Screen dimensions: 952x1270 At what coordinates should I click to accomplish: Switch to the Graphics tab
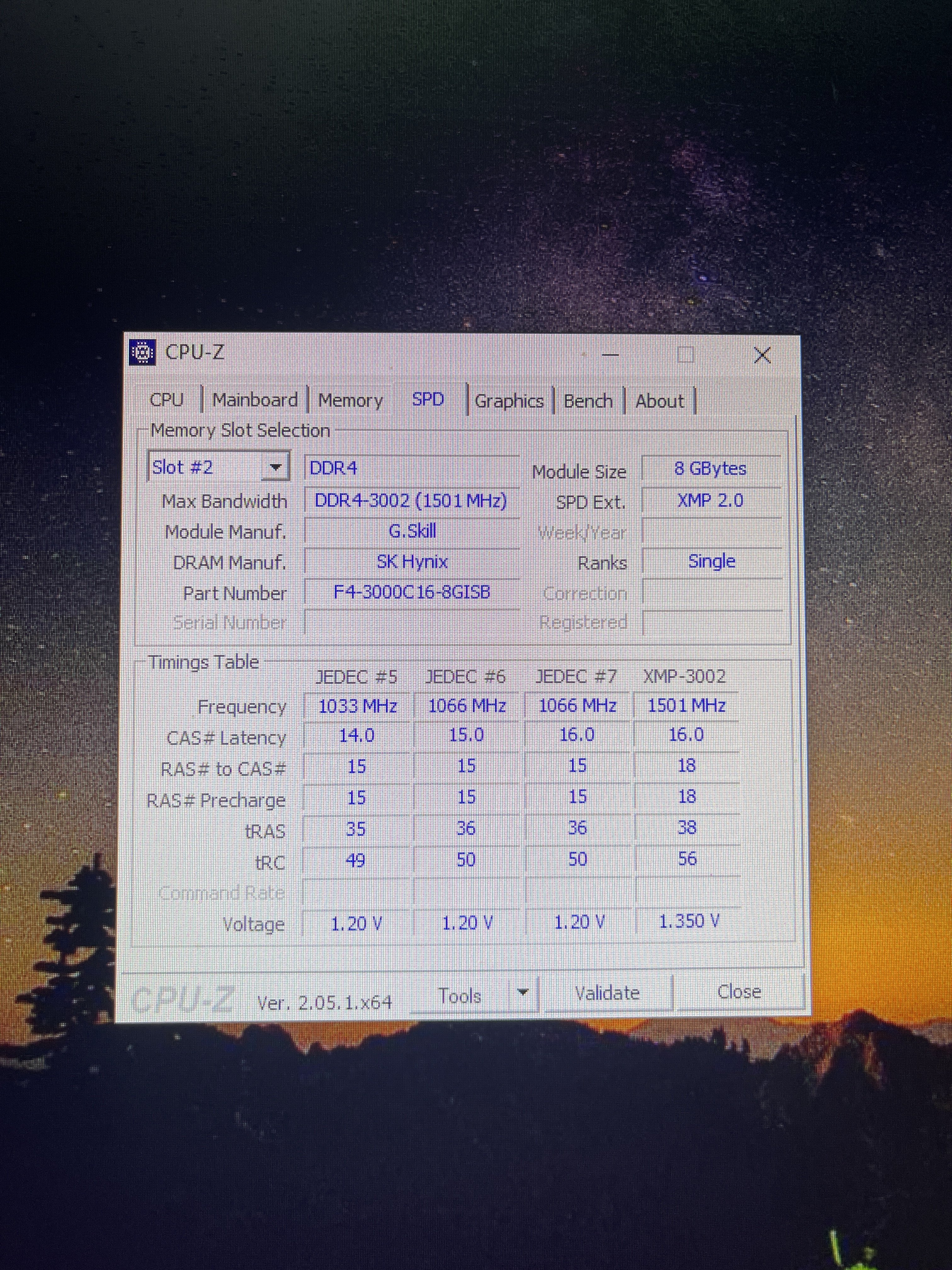coord(509,401)
